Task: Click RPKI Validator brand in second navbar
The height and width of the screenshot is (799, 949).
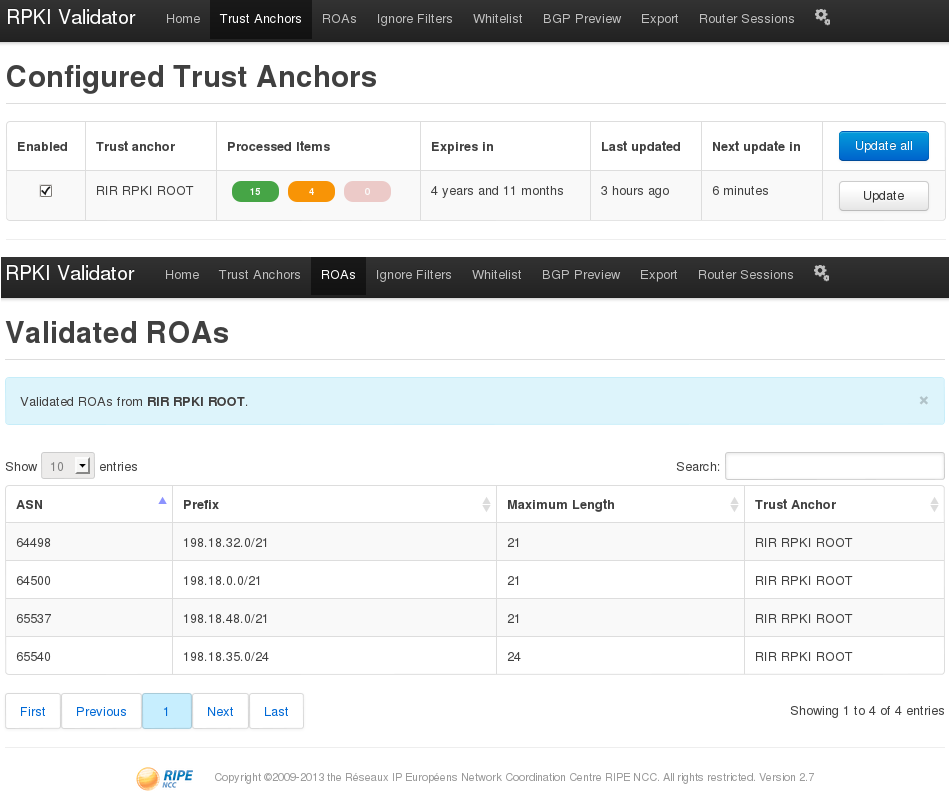Action: click(70, 273)
